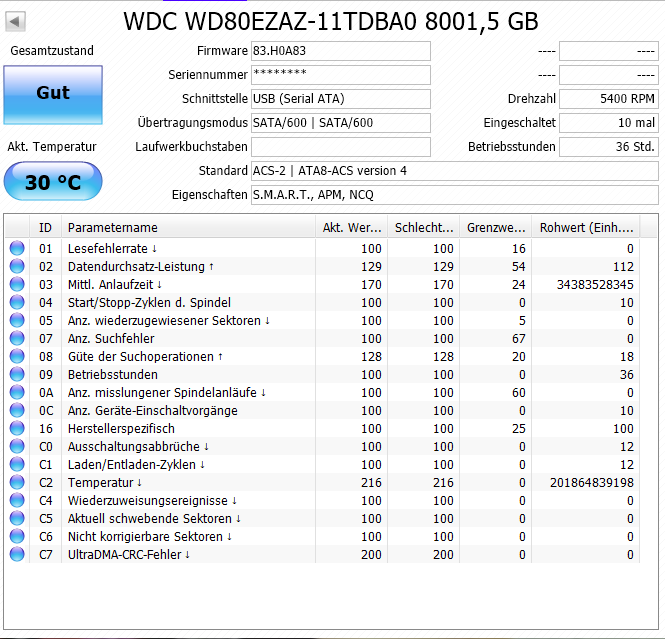Select status orb for Wiederzuweisungsereignisse row
The height and width of the screenshot is (639, 665).
tap(17, 500)
